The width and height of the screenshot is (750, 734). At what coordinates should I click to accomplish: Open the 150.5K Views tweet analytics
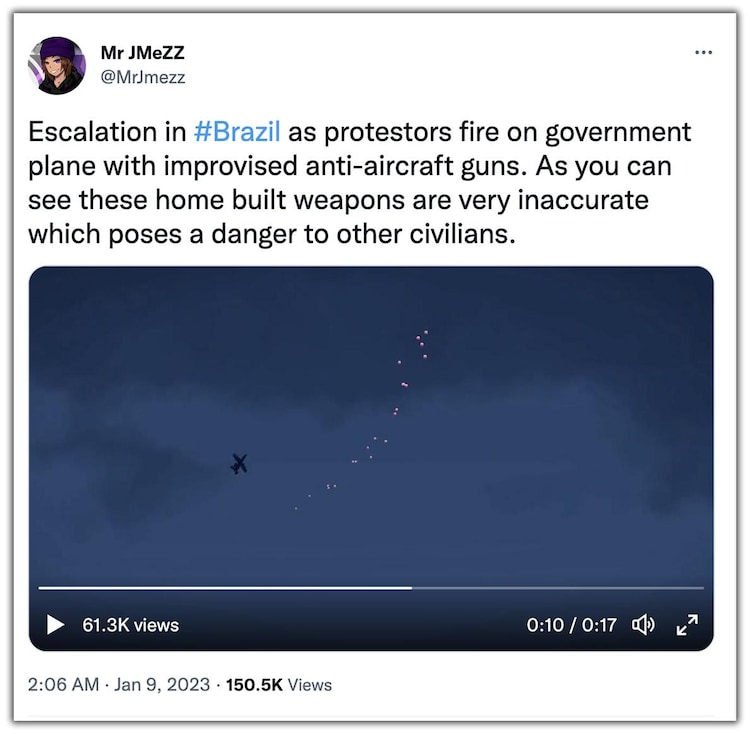click(x=278, y=685)
